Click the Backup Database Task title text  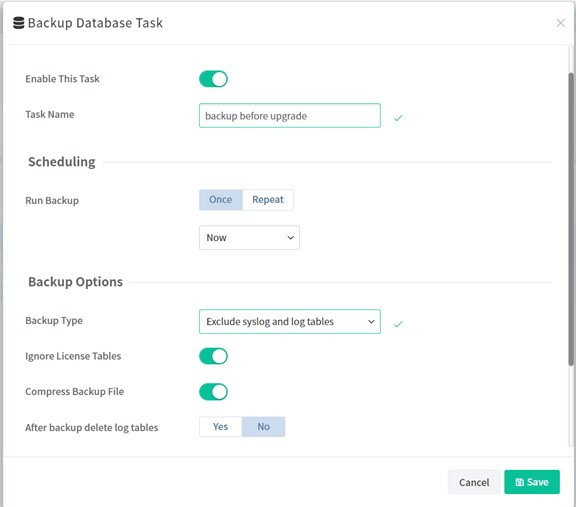[95, 23]
